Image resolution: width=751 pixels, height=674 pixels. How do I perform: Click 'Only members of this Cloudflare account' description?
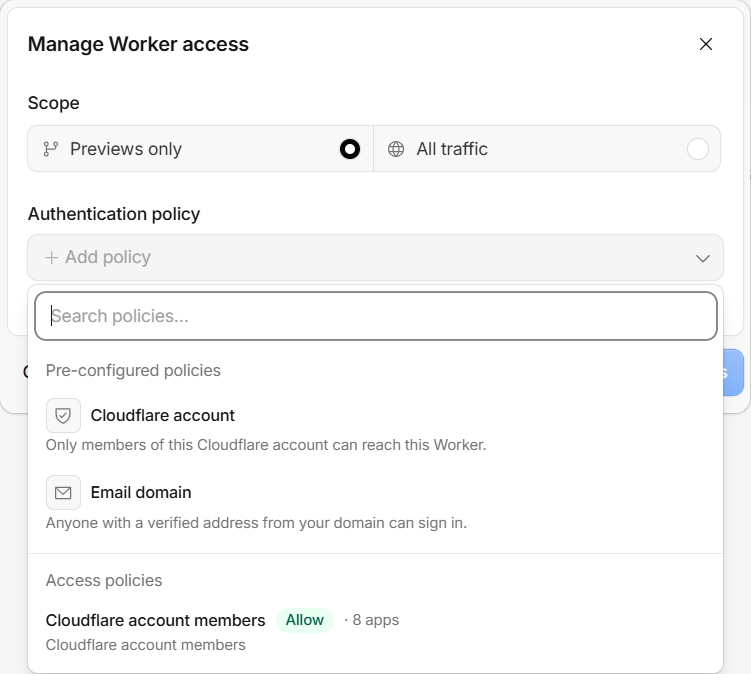[x=266, y=445]
